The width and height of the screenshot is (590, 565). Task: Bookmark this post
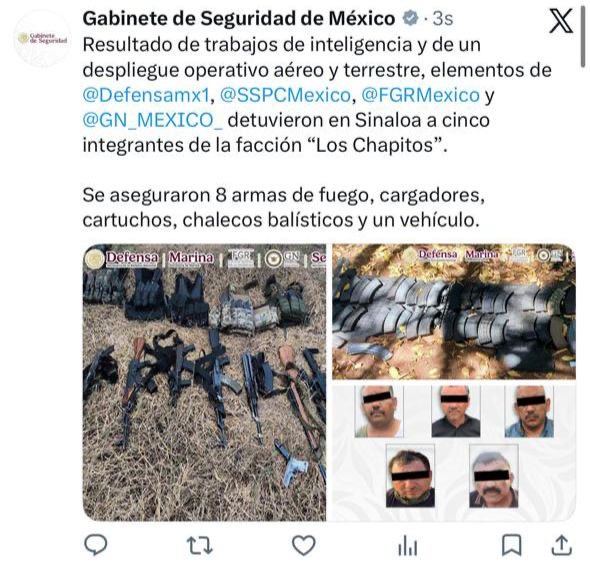click(x=512, y=545)
